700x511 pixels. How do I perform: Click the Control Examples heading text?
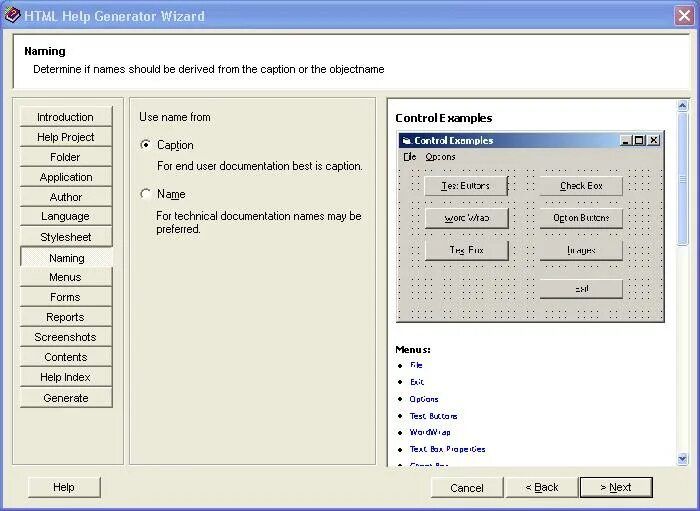(x=444, y=118)
